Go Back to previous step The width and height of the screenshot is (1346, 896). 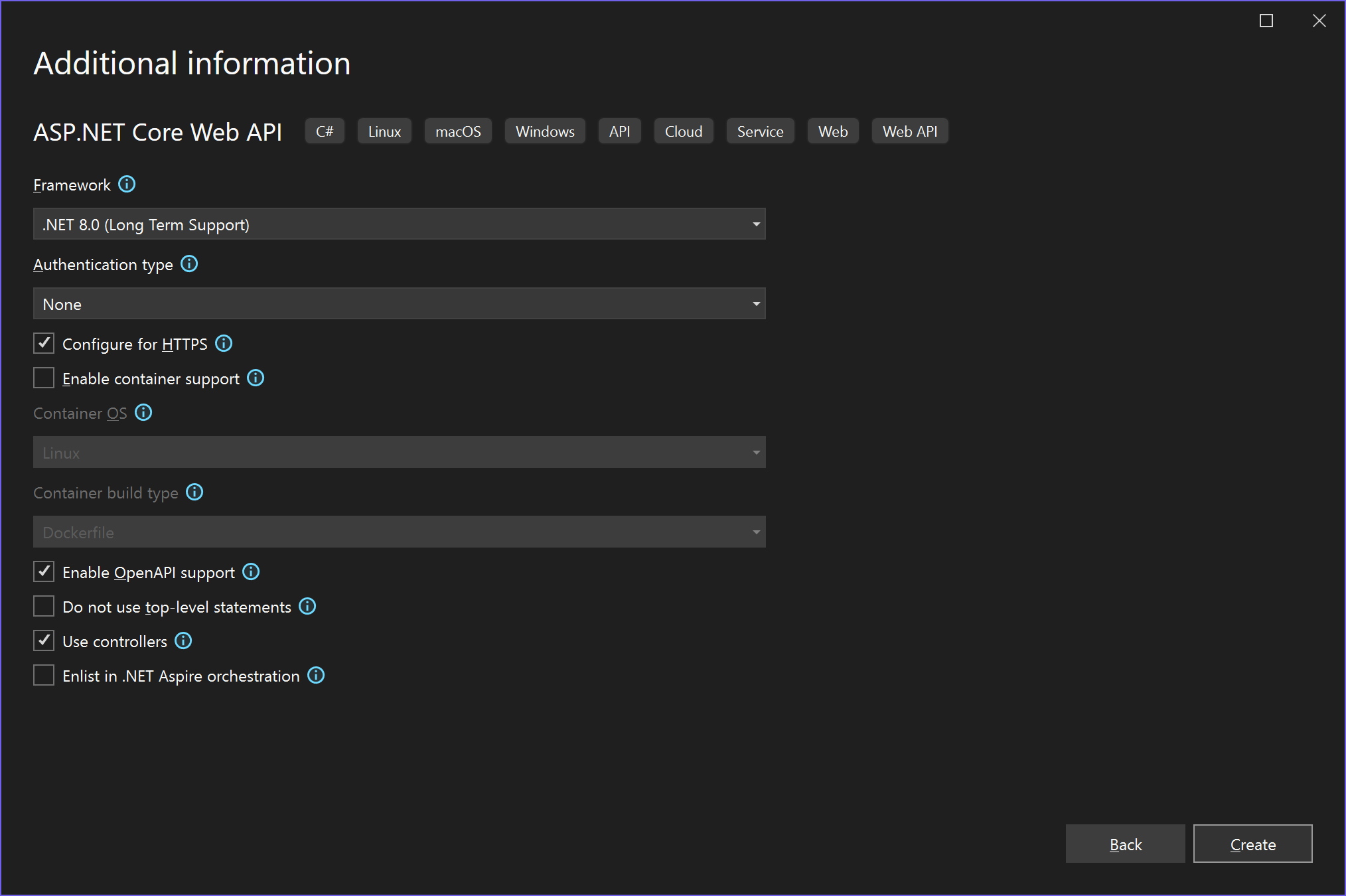pos(1125,844)
